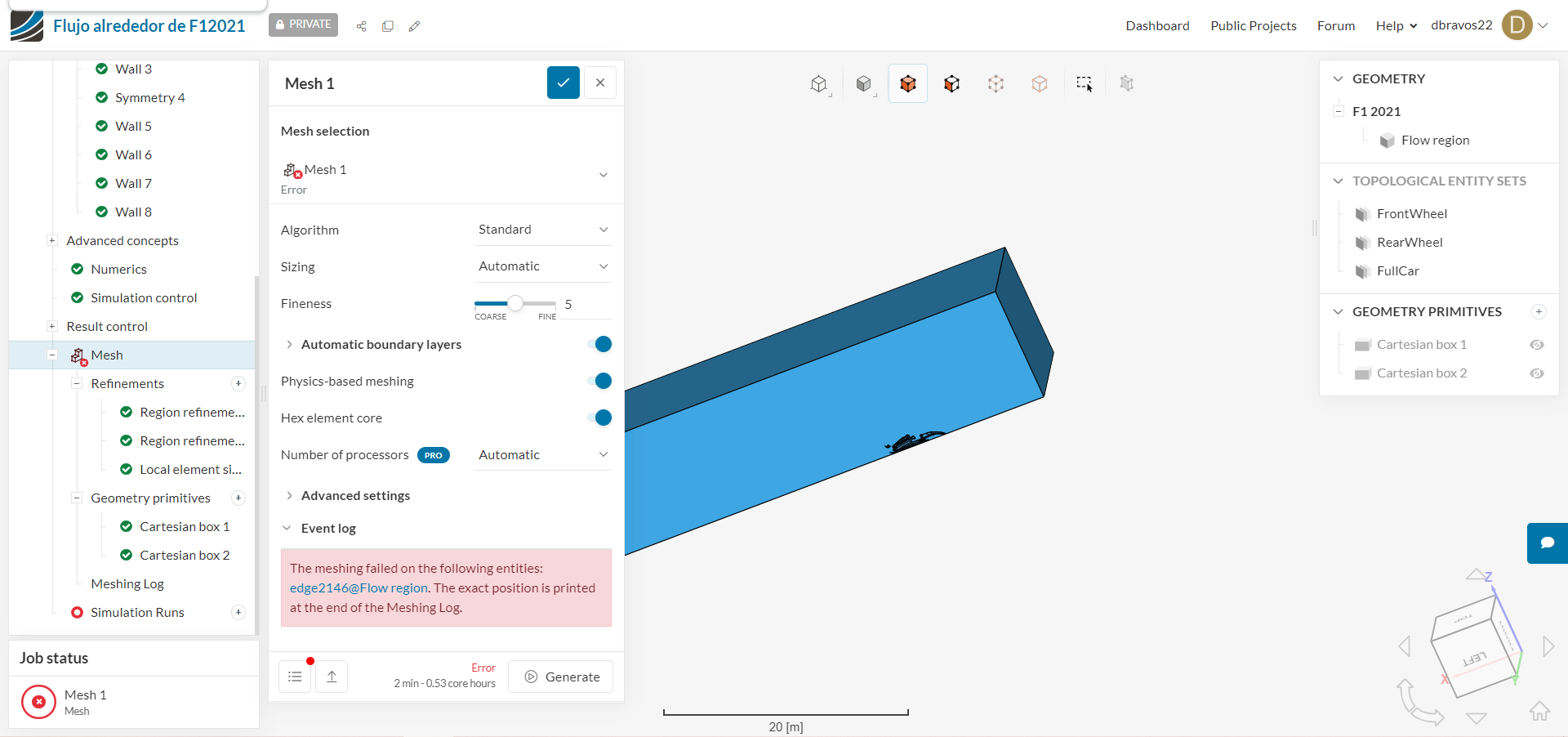Expand the Advanced settings section
Viewport: 1568px width, 737px height.
click(x=354, y=495)
